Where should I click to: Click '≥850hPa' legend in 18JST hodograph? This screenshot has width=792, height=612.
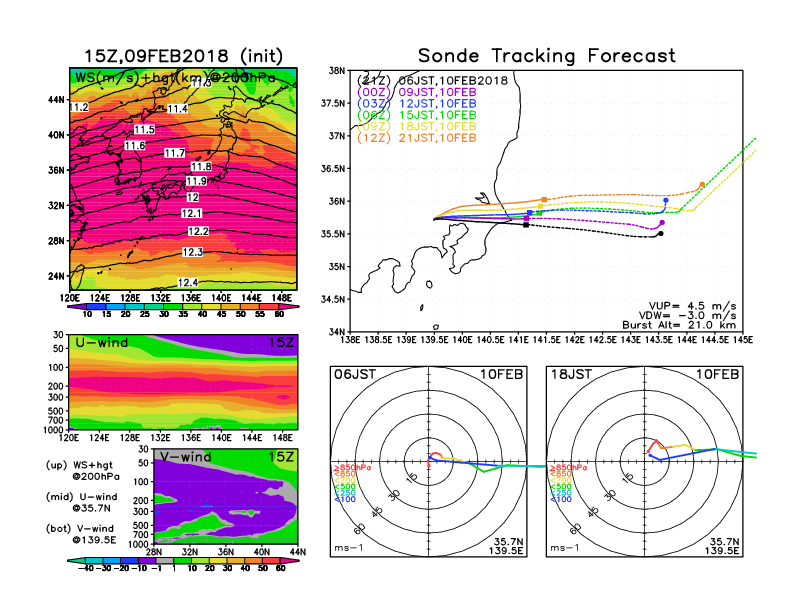(x=568, y=468)
